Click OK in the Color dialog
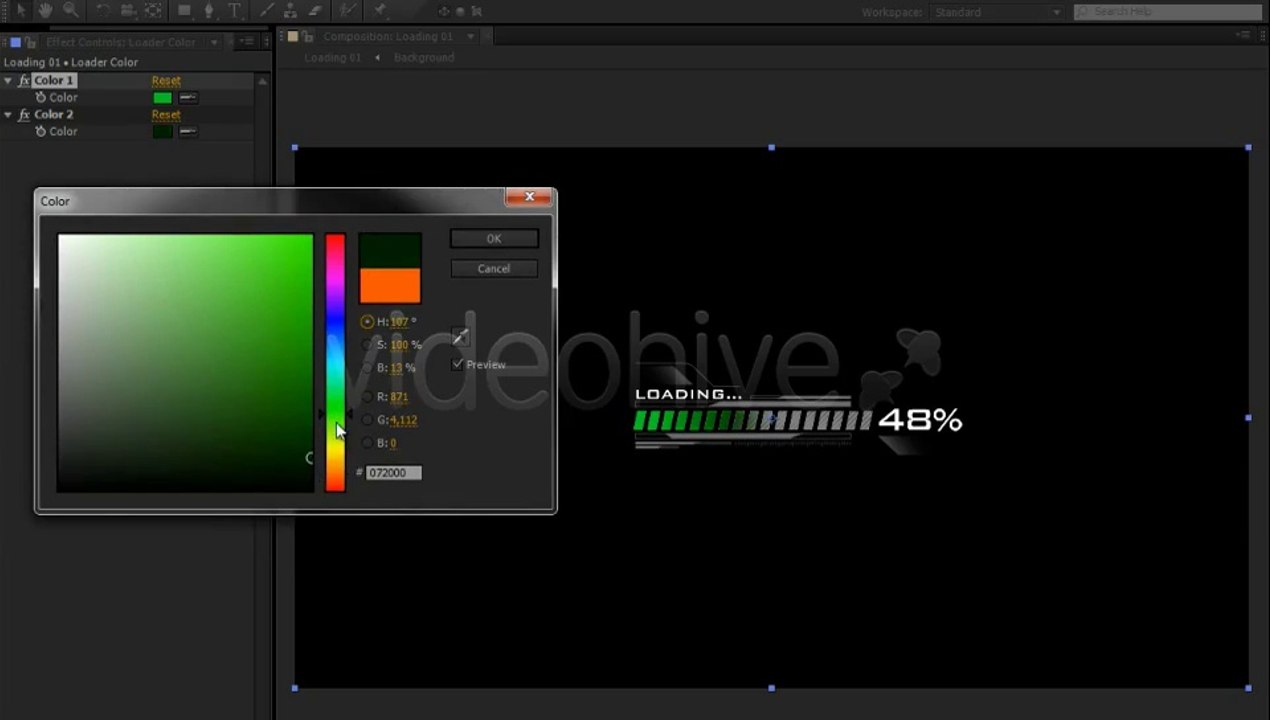The image size is (1270, 720). [x=494, y=238]
